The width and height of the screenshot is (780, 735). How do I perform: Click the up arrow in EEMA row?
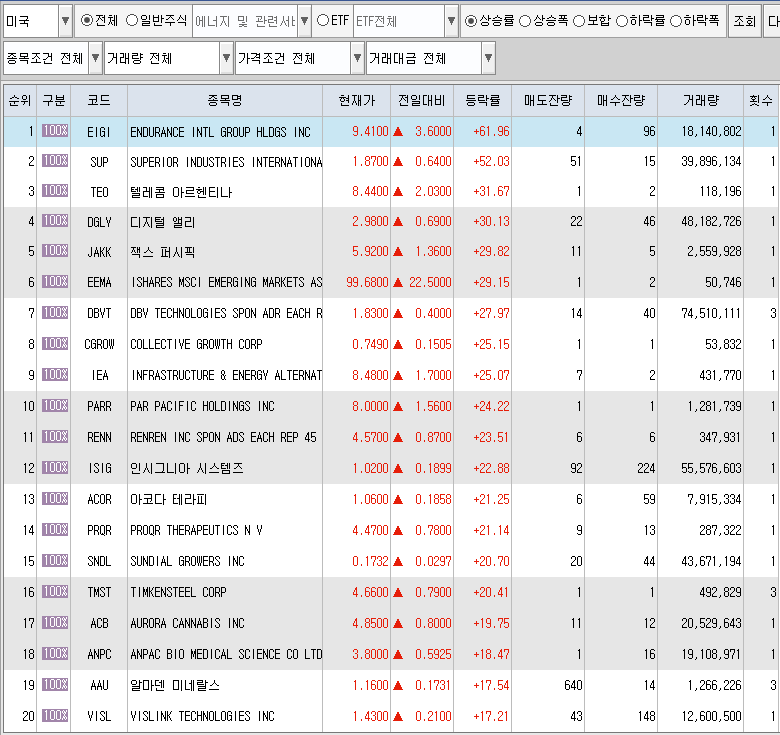coord(398,282)
